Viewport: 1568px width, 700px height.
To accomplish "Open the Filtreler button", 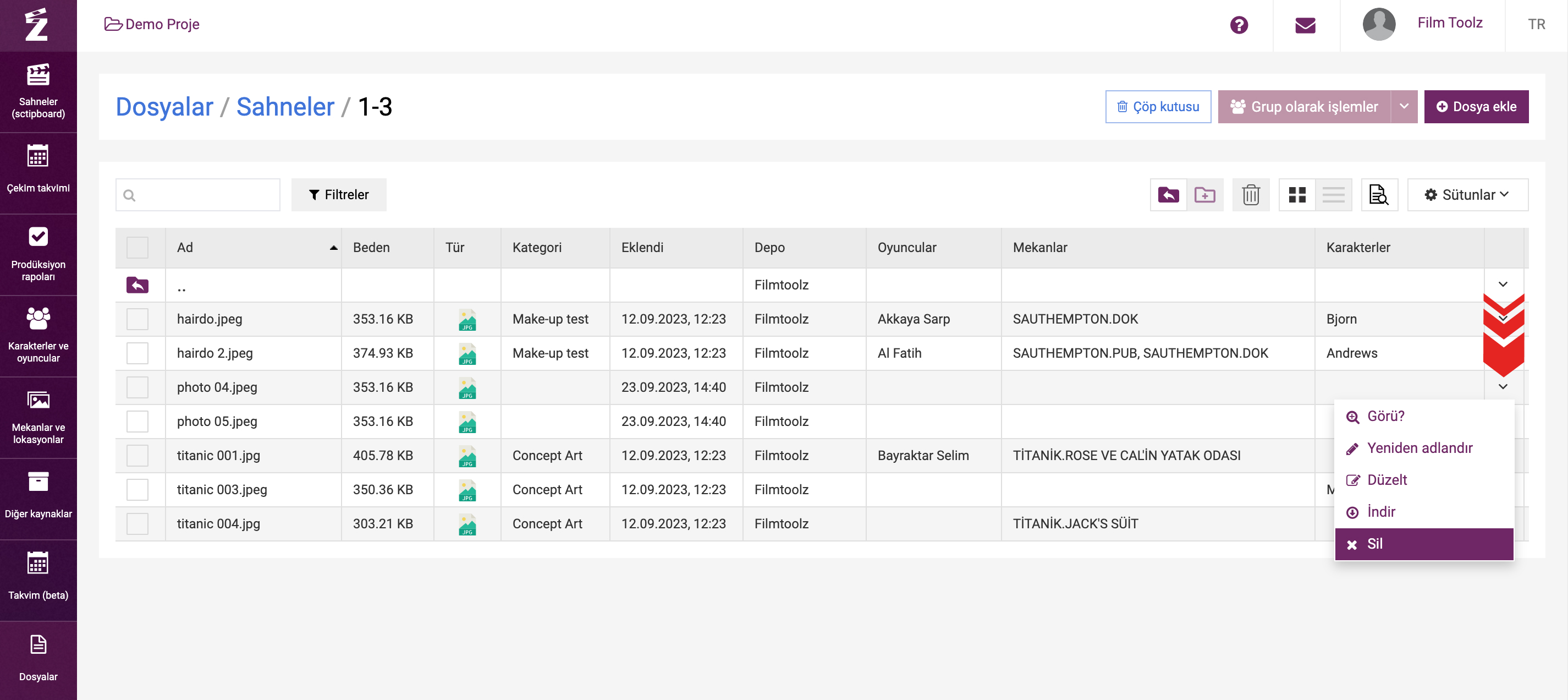I will pos(338,195).
